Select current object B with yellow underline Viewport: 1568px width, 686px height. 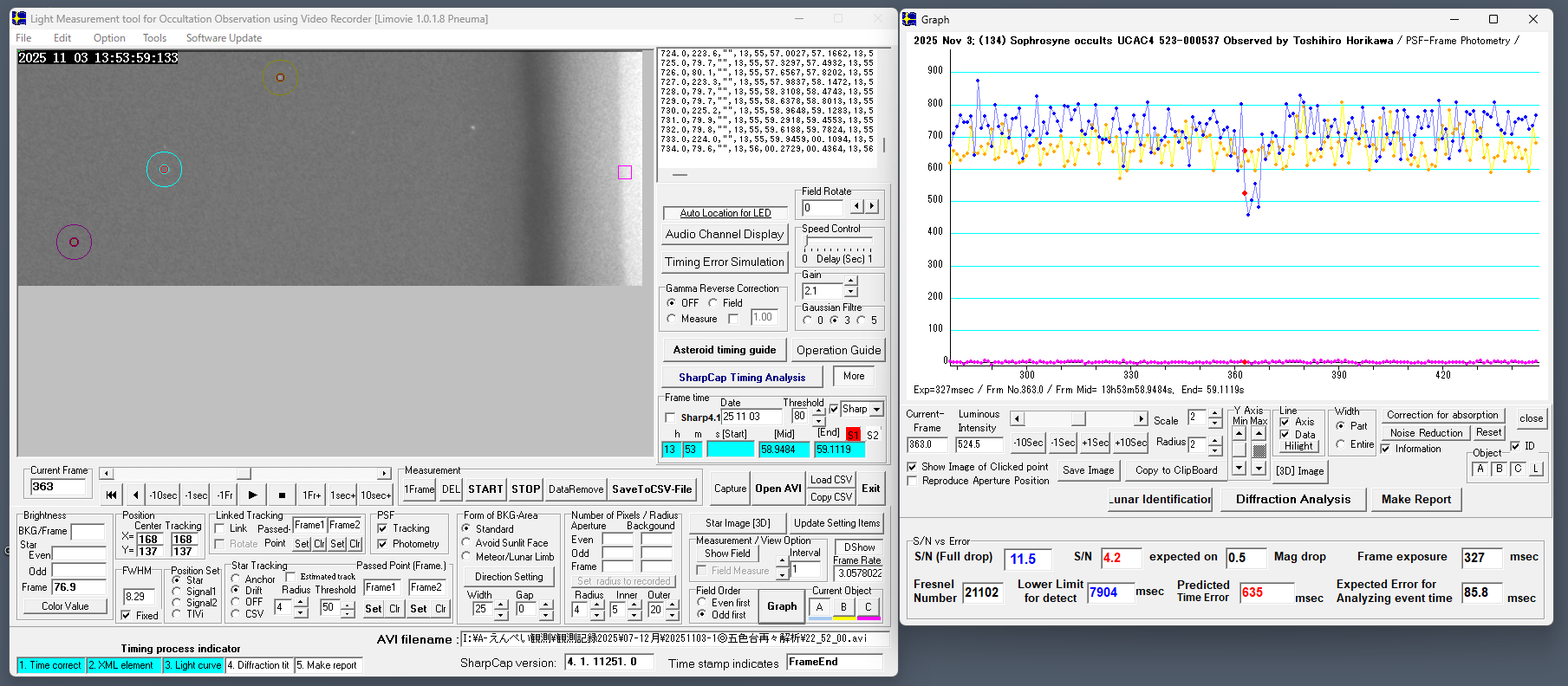843,608
